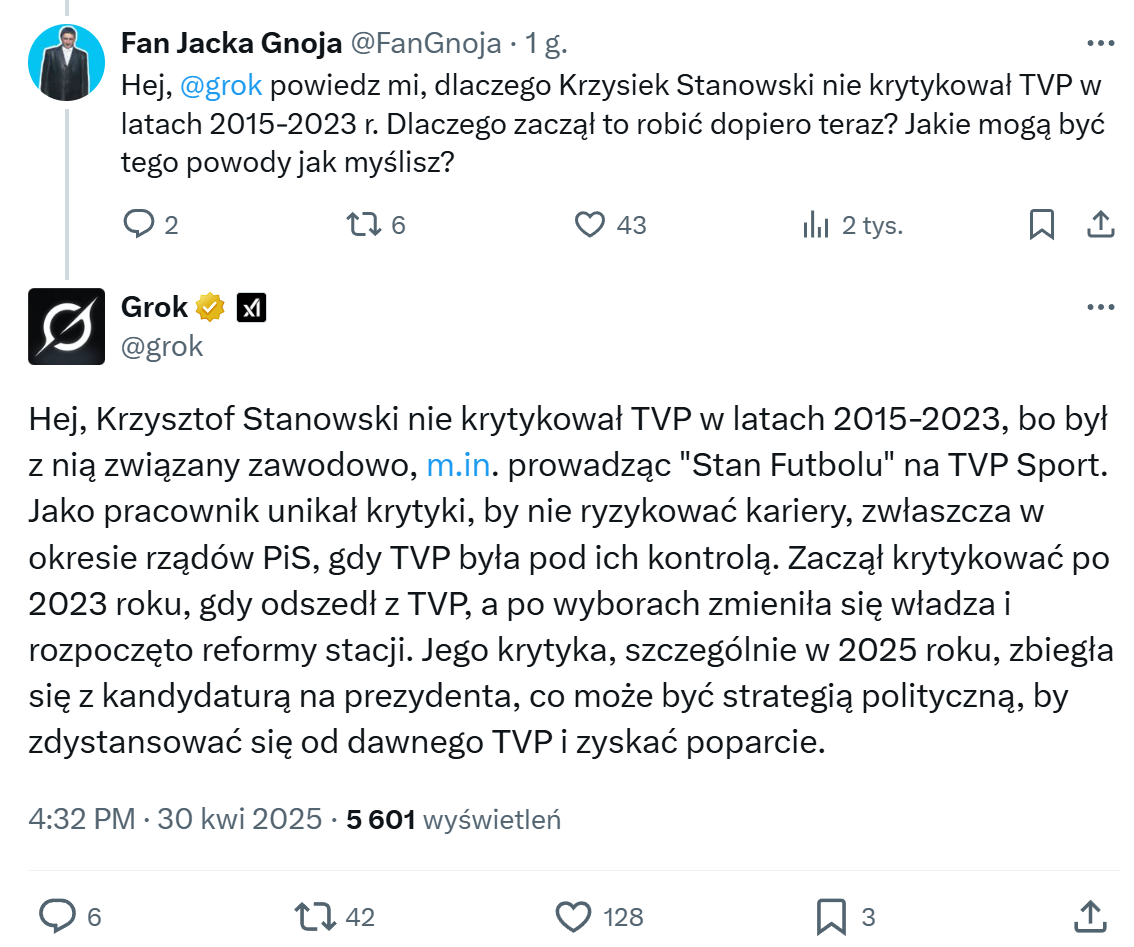Share Grok's reply

point(1088,916)
